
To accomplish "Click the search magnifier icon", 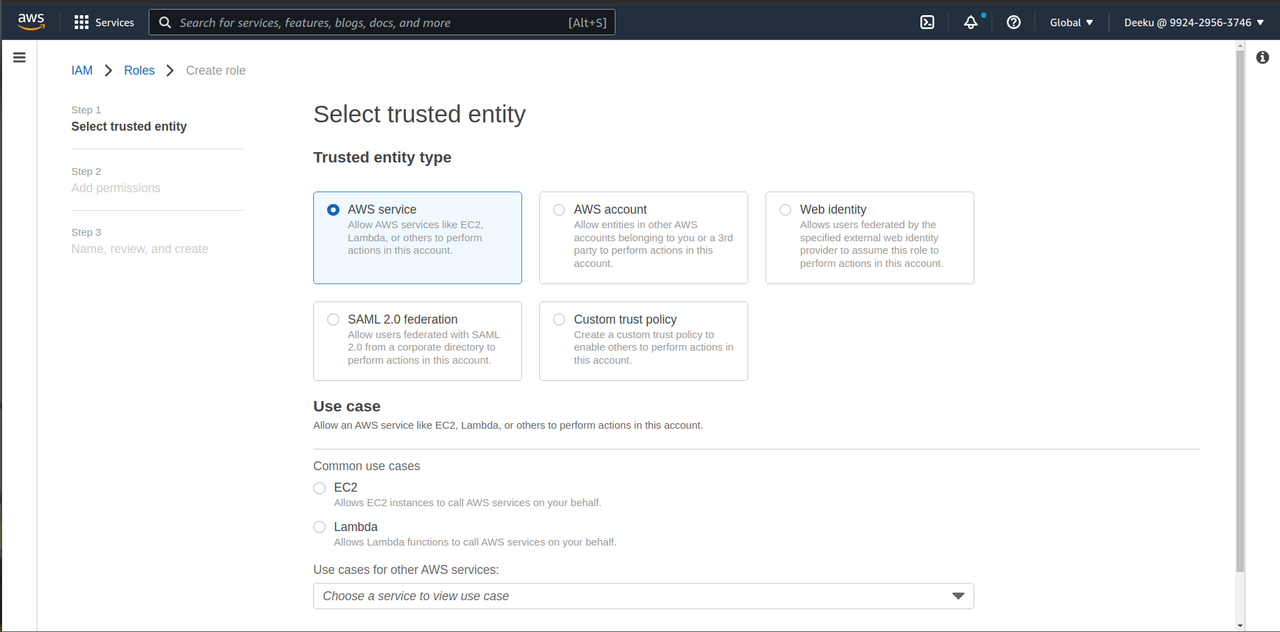I will click(165, 22).
